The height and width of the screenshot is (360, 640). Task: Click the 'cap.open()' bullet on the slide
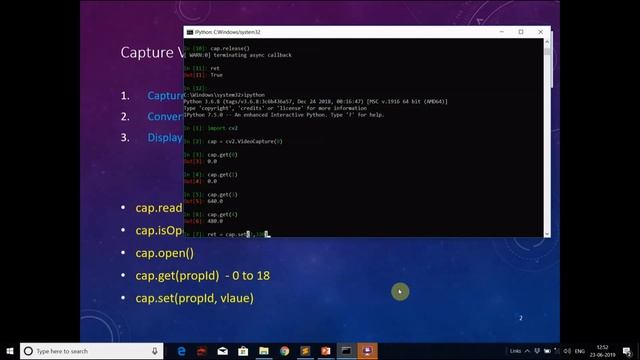(x=165, y=253)
